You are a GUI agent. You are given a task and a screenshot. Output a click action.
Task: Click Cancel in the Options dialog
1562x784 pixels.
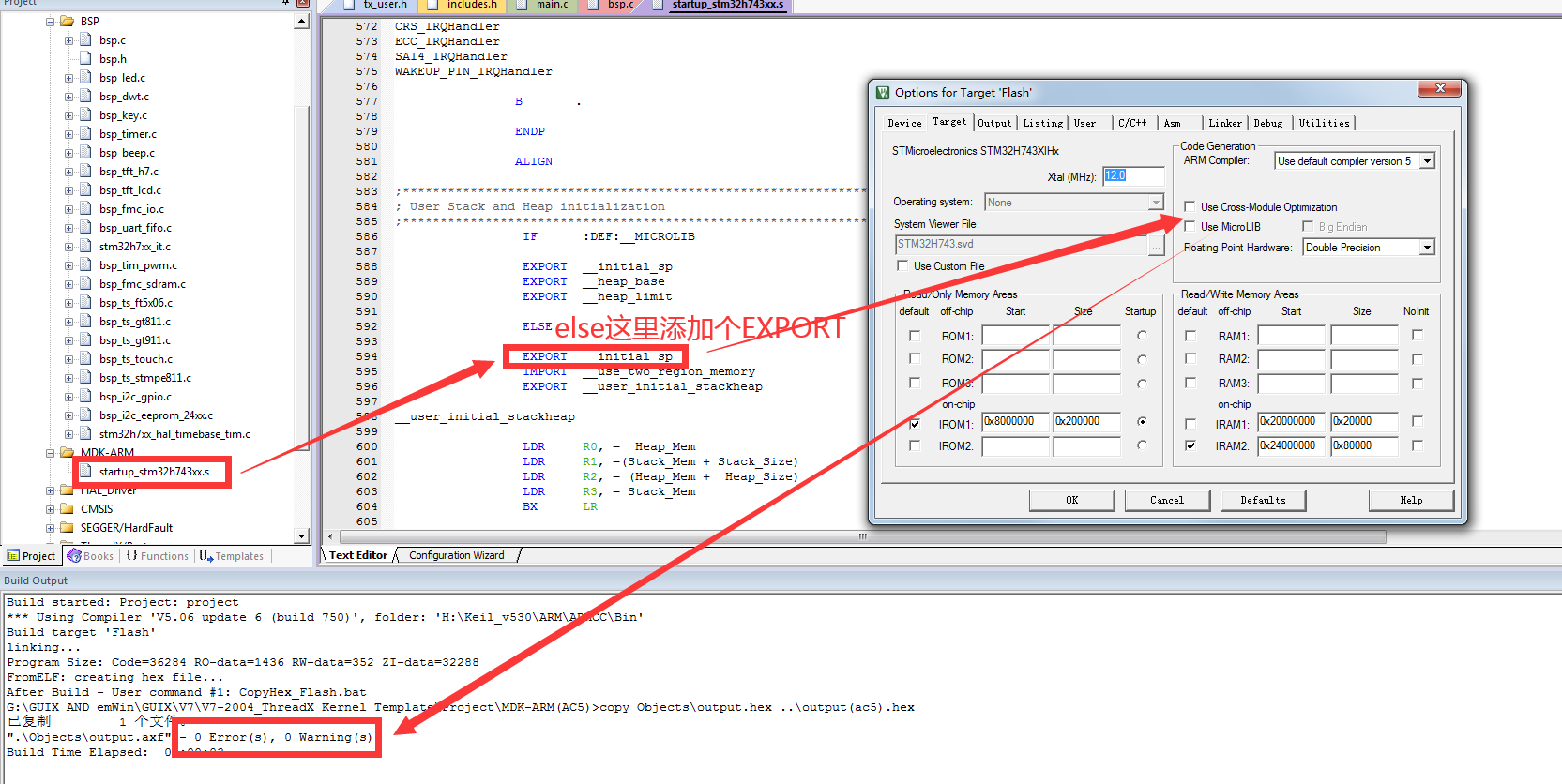click(1167, 501)
